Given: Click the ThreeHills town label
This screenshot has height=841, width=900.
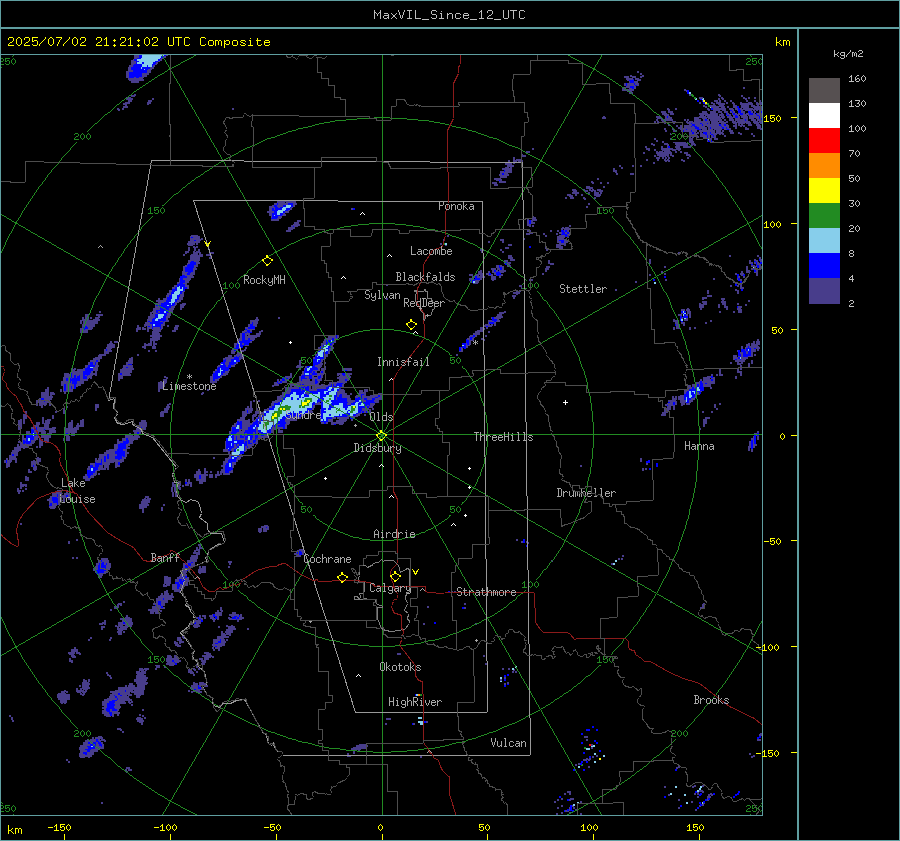Looking at the screenshot, I should point(503,437).
